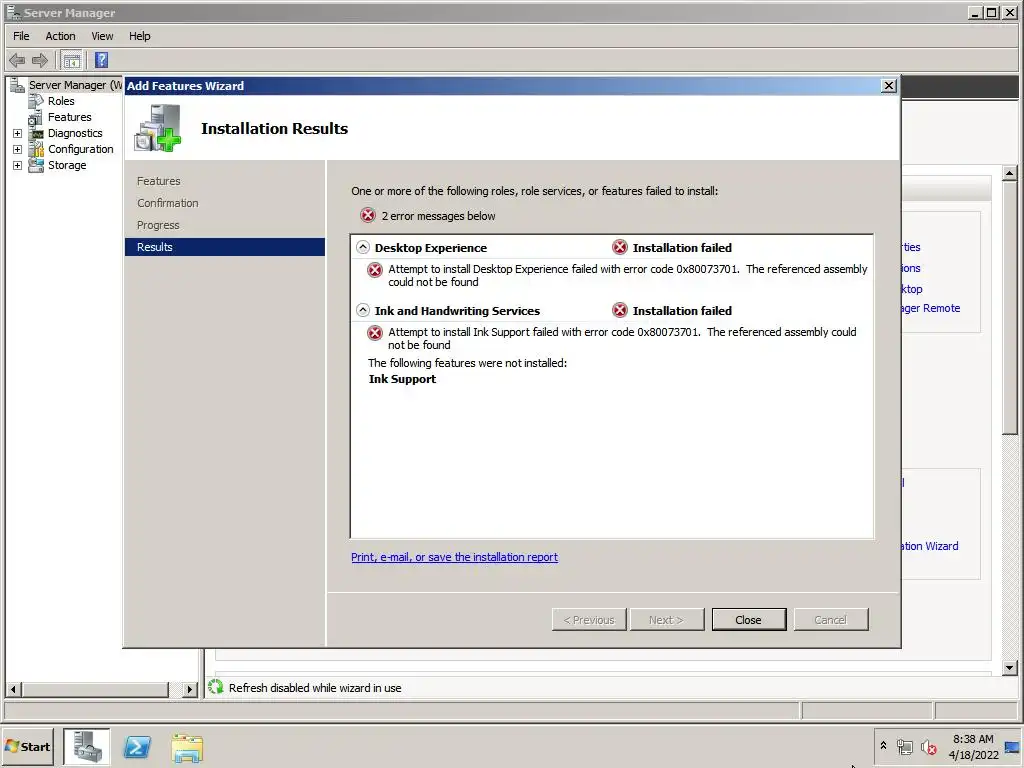Select the Features node icon in tree
The width and height of the screenshot is (1024, 768).
pyautogui.click(x=35, y=118)
